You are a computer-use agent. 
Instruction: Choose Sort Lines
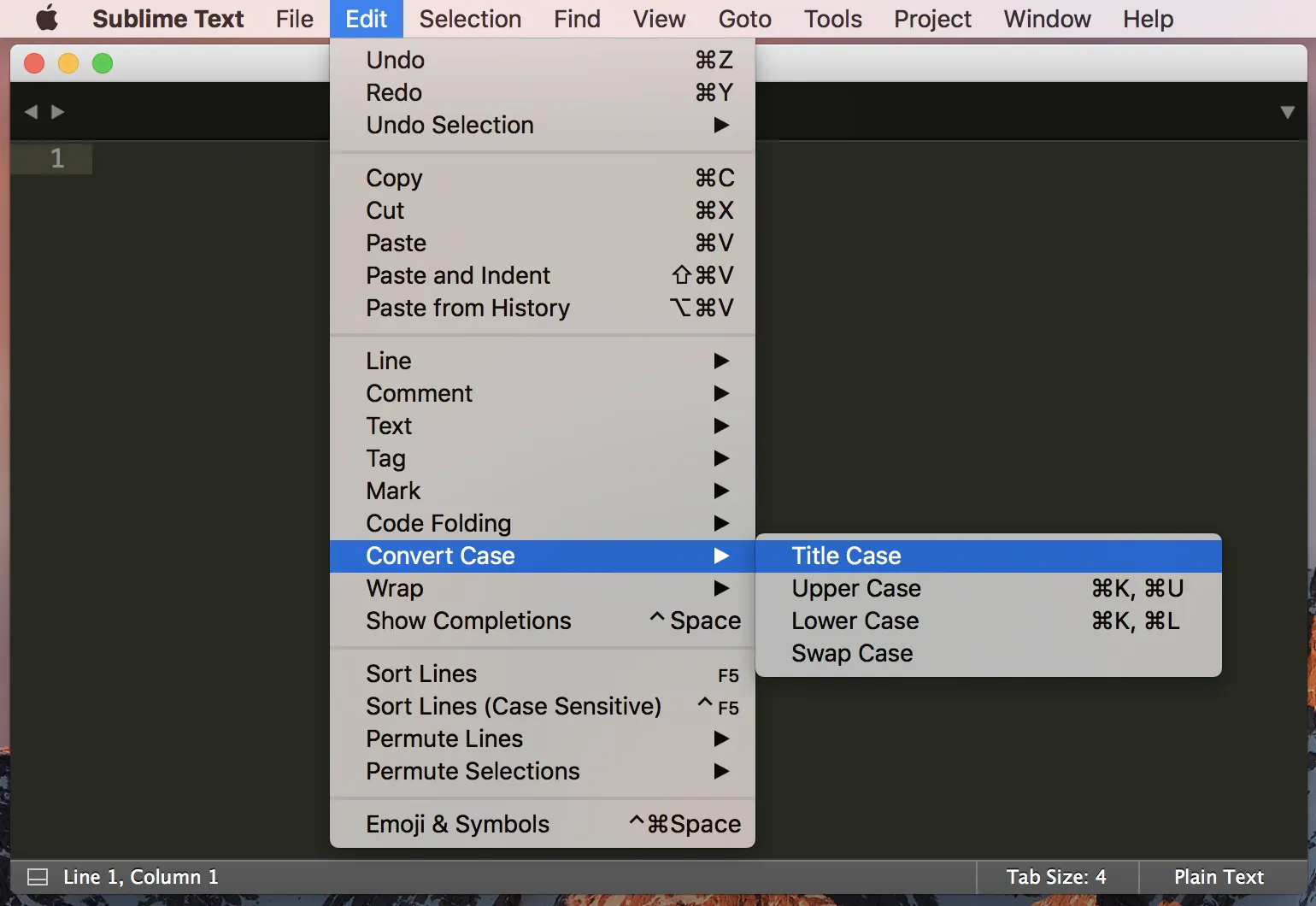[x=543, y=674]
